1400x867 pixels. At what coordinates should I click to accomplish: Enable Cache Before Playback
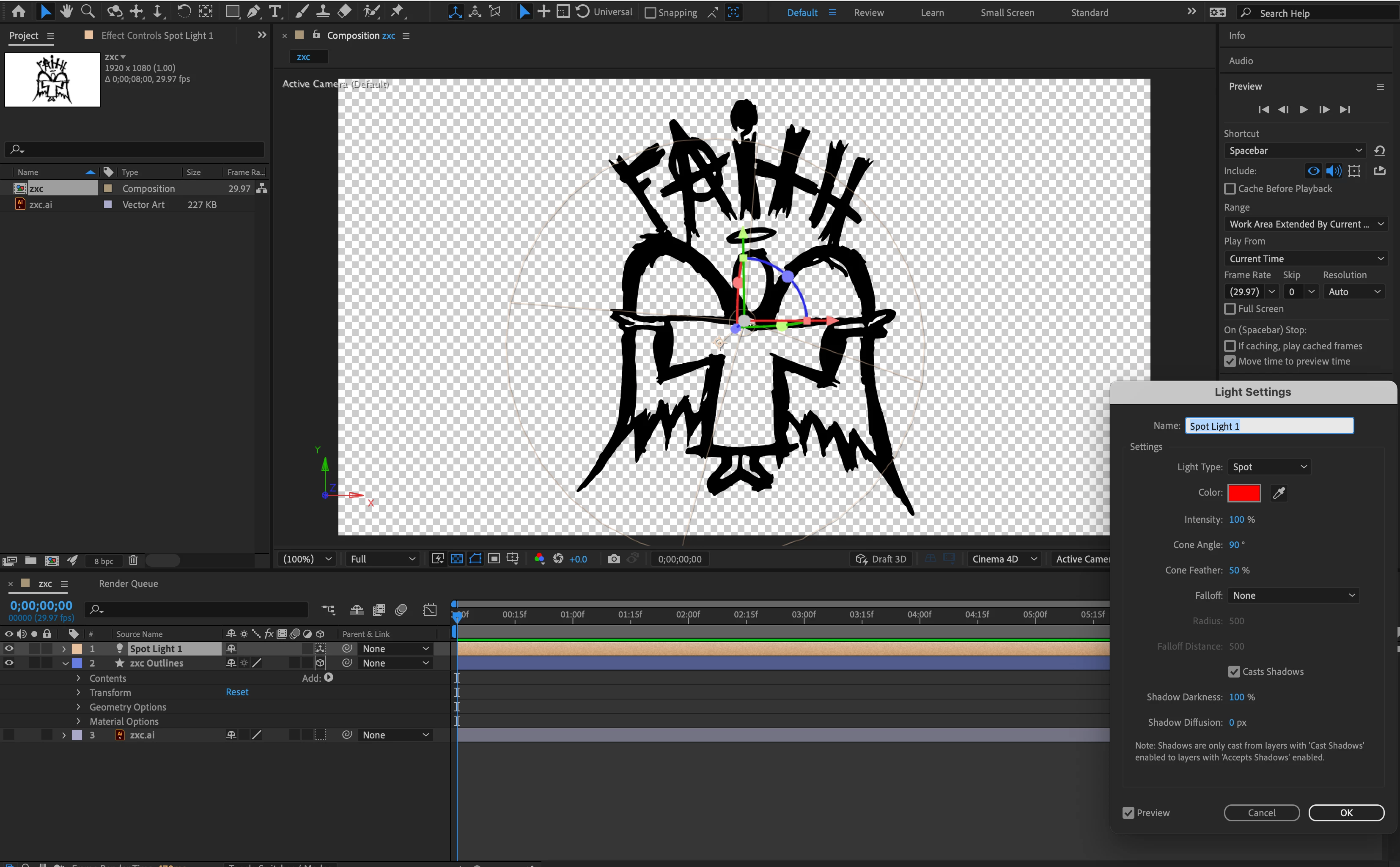(x=1230, y=189)
